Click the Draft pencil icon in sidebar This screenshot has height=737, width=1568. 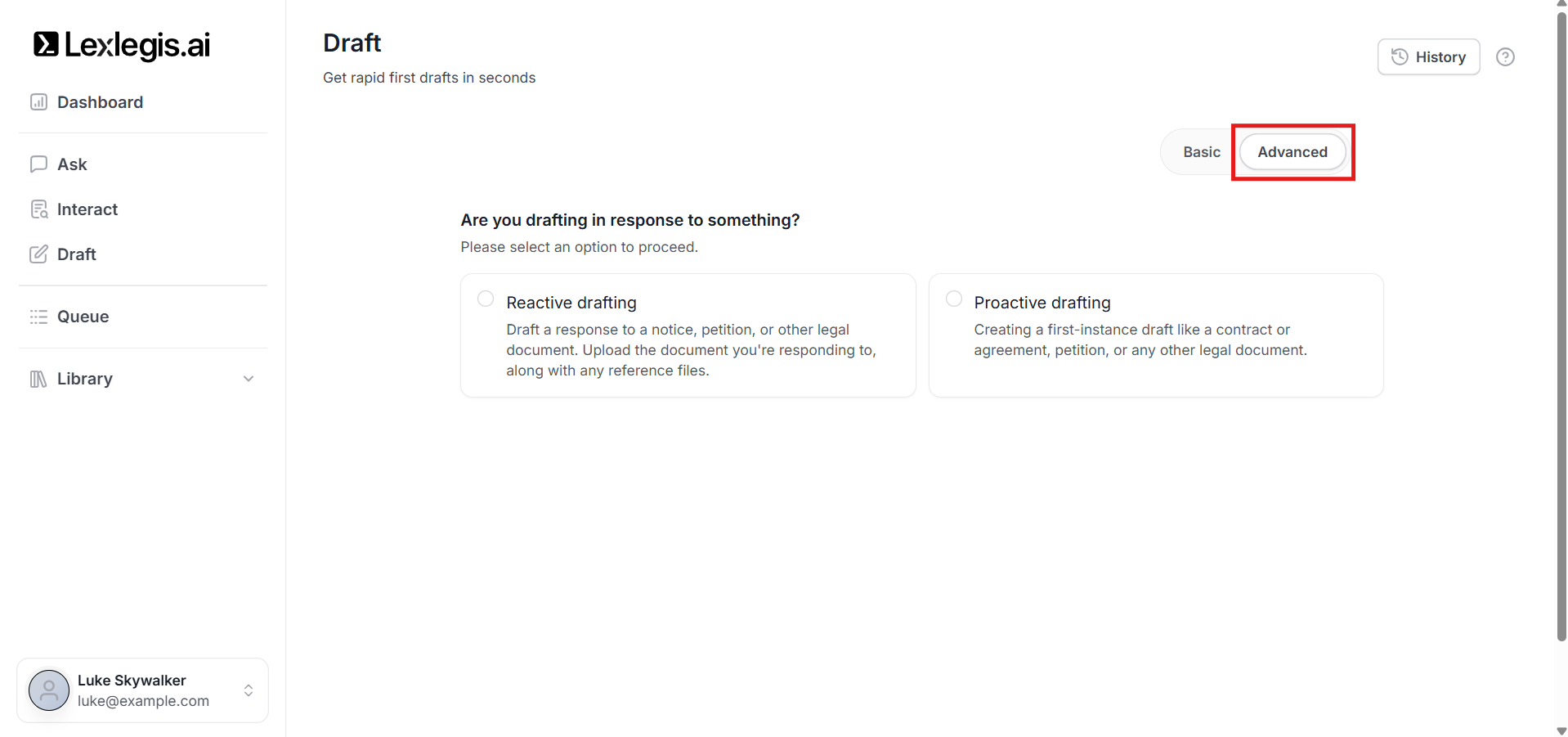click(38, 254)
